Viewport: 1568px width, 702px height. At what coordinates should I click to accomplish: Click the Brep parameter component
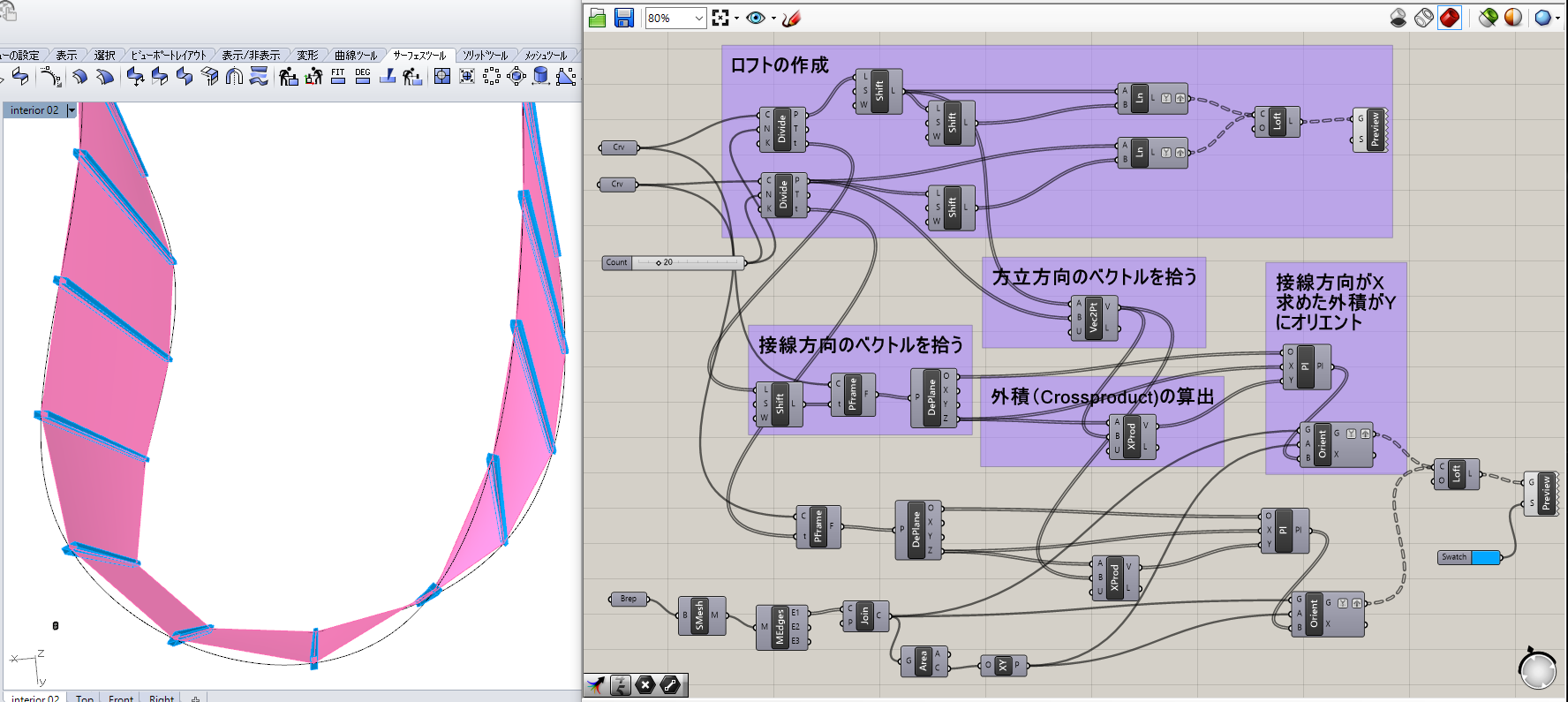(629, 599)
